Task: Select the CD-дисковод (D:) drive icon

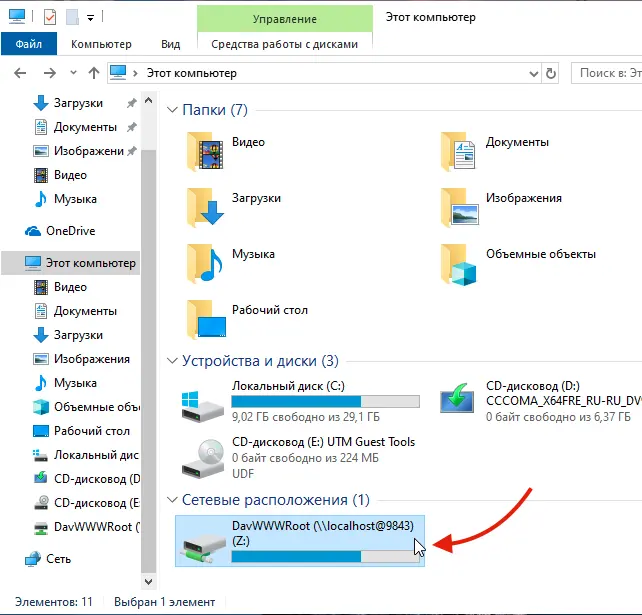Action: (x=457, y=398)
